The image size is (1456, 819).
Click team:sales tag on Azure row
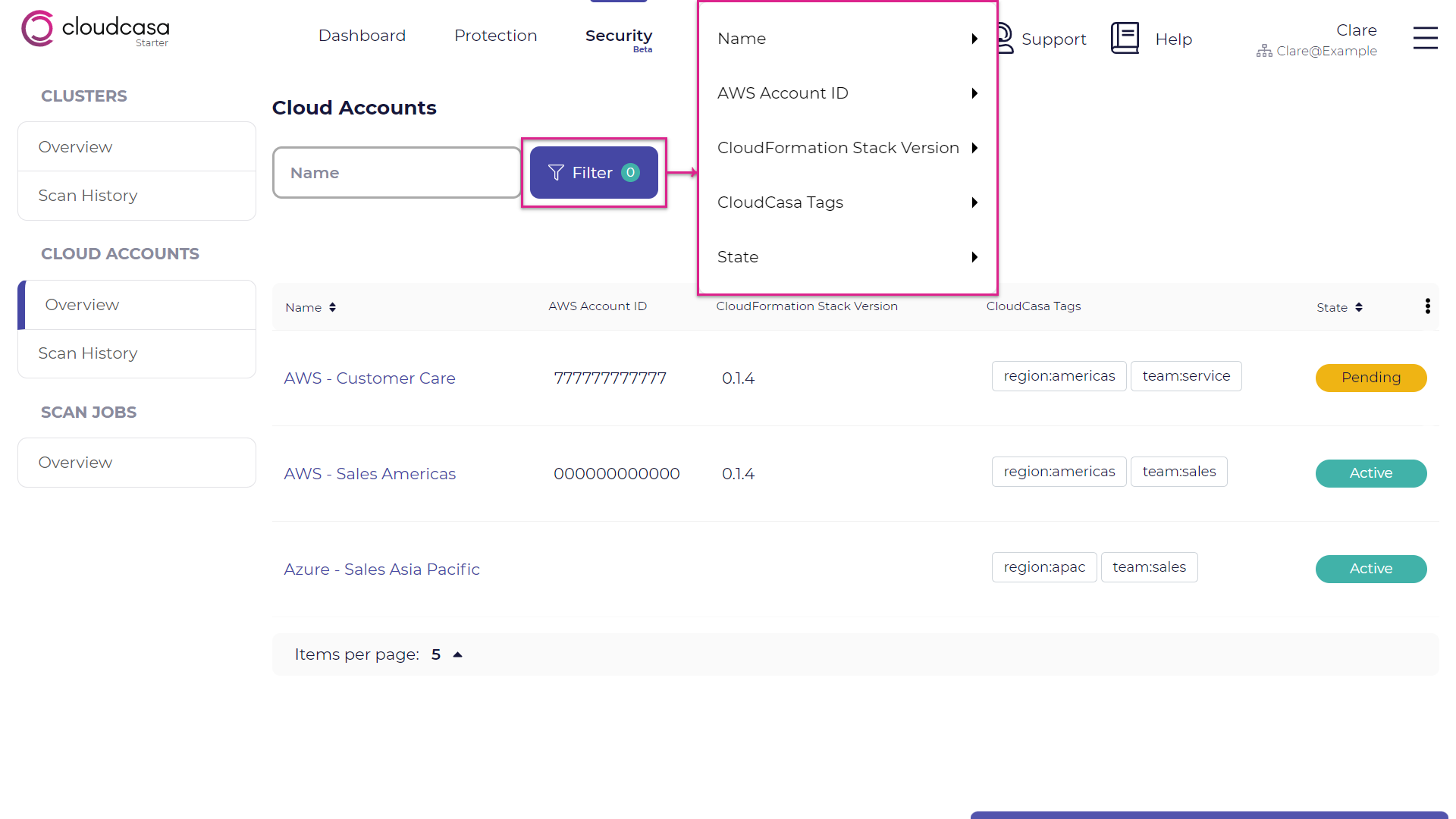point(1149,567)
